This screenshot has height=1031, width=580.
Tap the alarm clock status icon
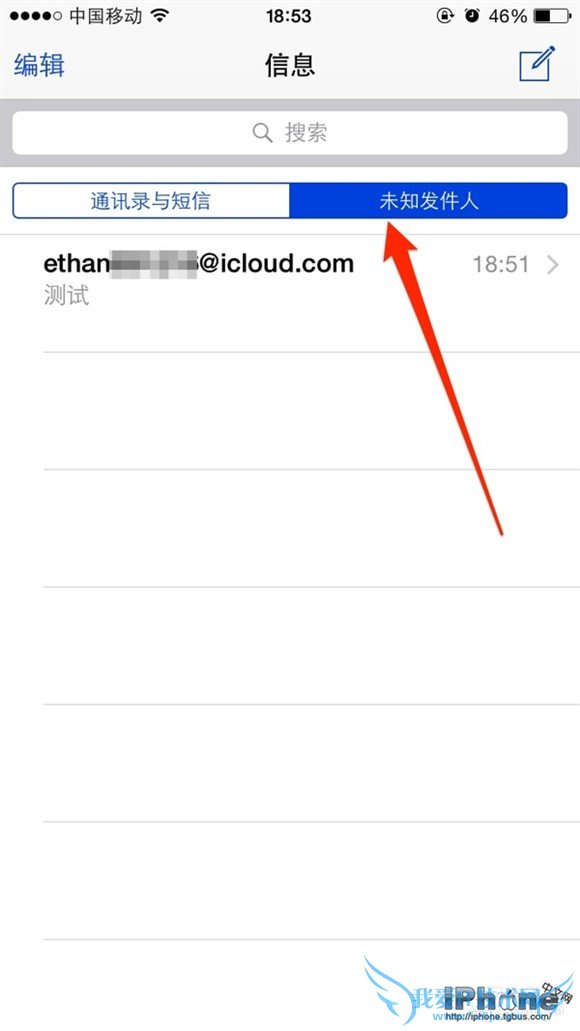coord(472,16)
